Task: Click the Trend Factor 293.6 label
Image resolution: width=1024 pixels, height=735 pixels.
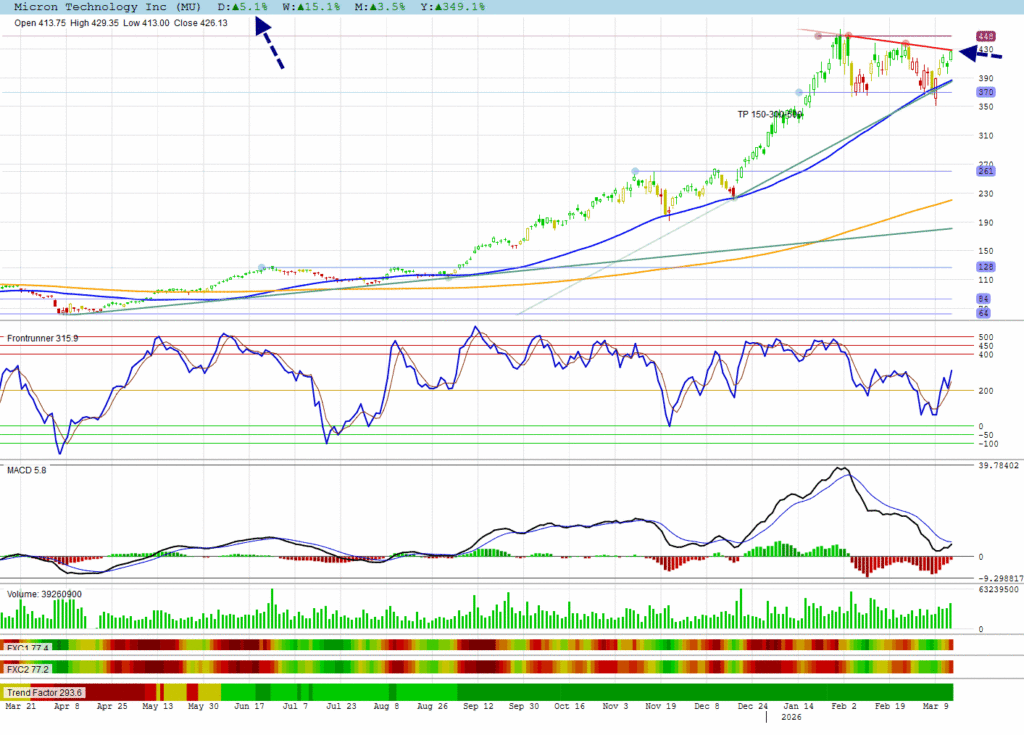Action: (44, 692)
